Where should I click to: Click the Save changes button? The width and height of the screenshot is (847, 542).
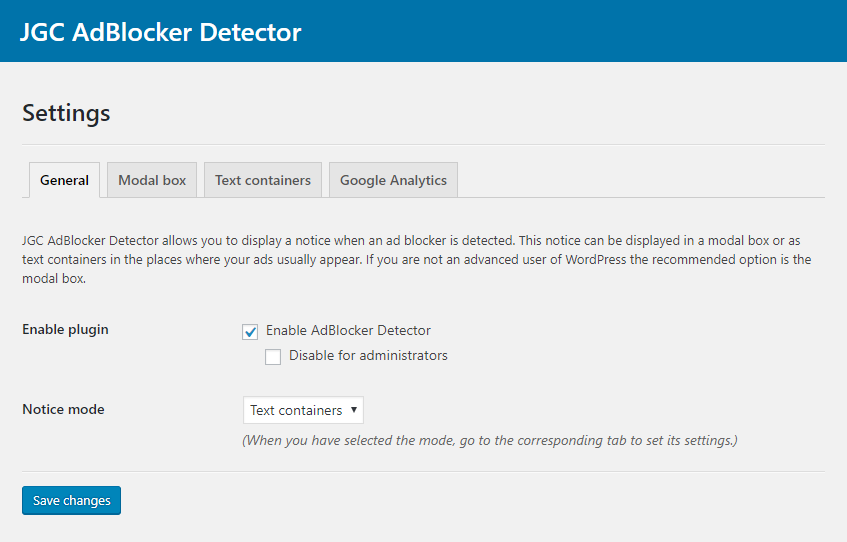[x=71, y=500]
